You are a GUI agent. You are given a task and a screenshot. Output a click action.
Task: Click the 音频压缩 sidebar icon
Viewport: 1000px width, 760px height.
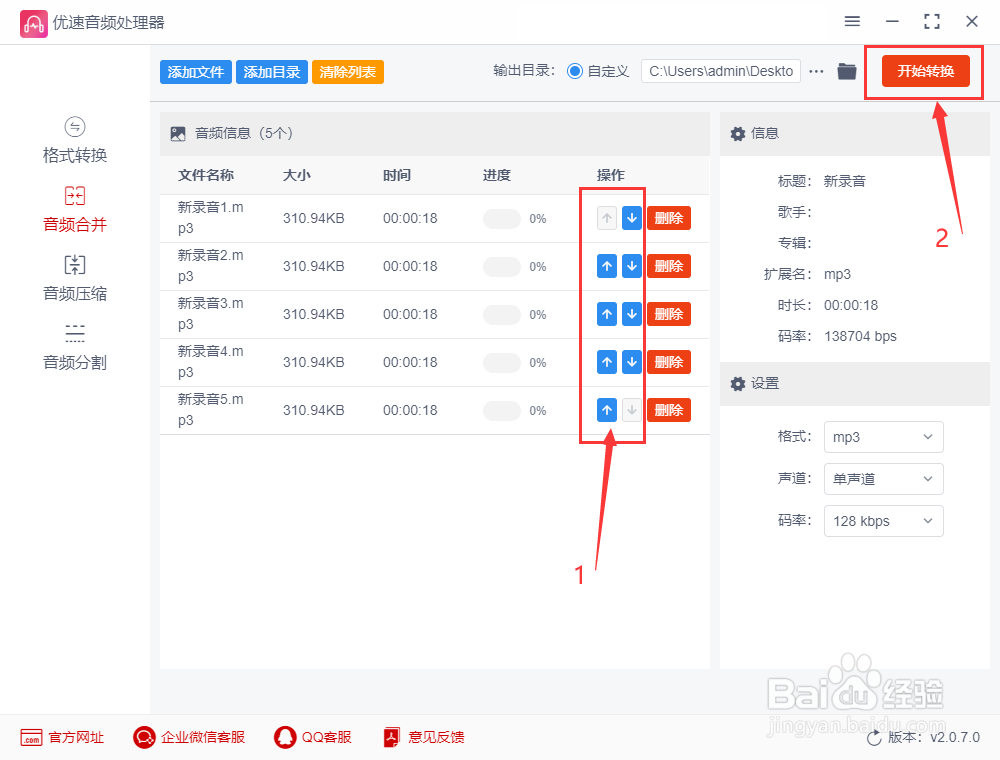click(x=75, y=264)
